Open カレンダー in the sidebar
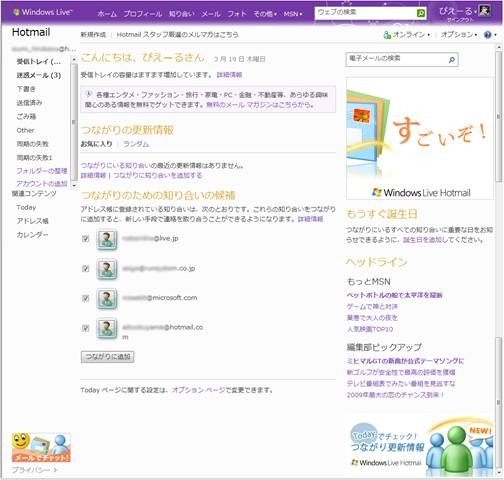 (x=32, y=235)
